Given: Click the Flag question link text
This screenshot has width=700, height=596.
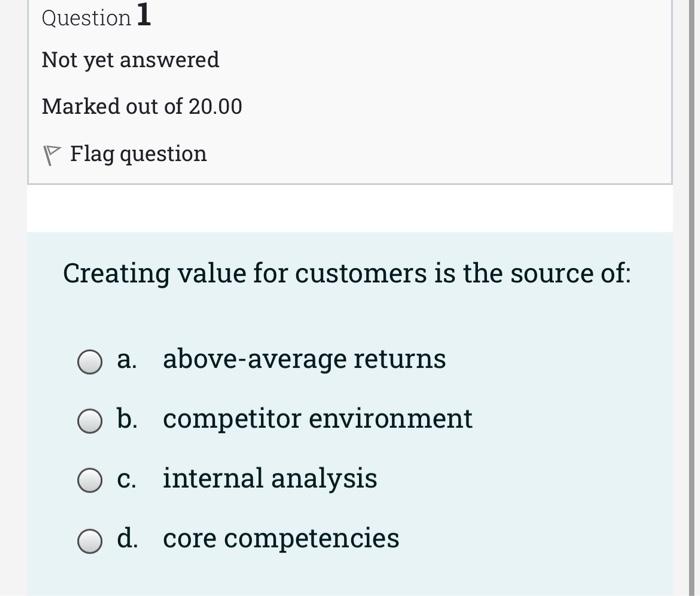Looking at the screenshot, I should (138, 154).
